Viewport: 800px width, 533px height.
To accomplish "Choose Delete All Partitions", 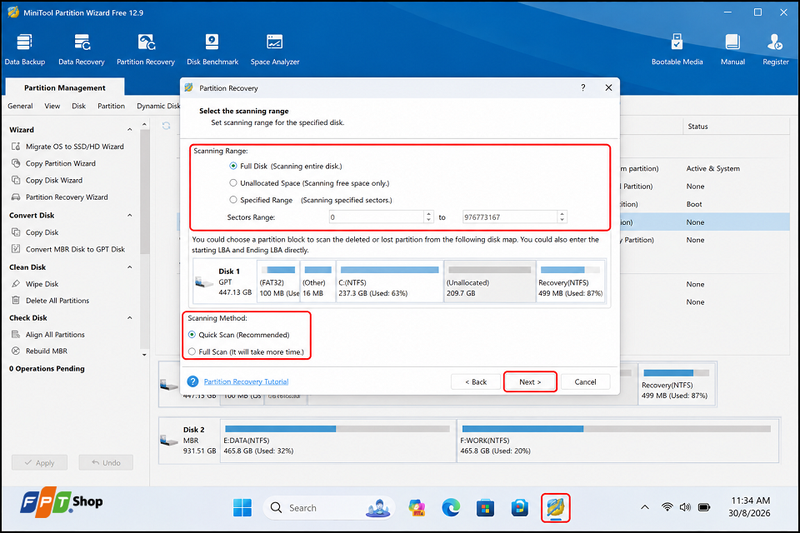I will pos(51,300).
